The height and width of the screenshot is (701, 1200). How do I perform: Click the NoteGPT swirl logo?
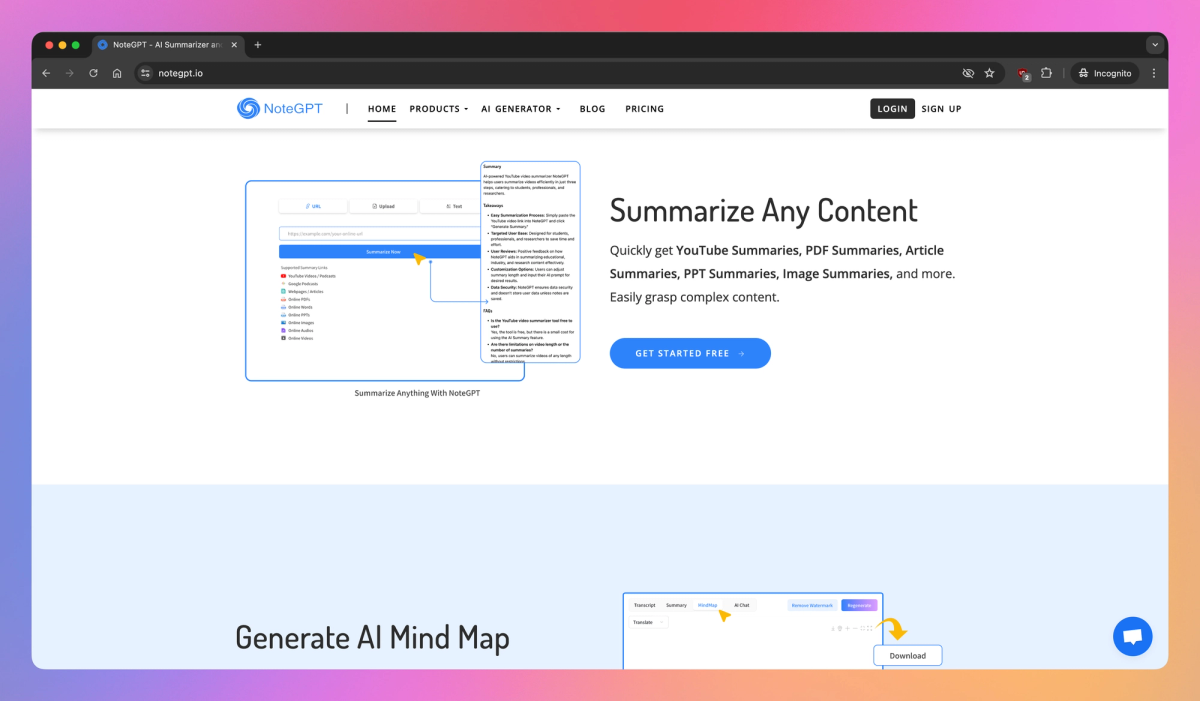248,108
